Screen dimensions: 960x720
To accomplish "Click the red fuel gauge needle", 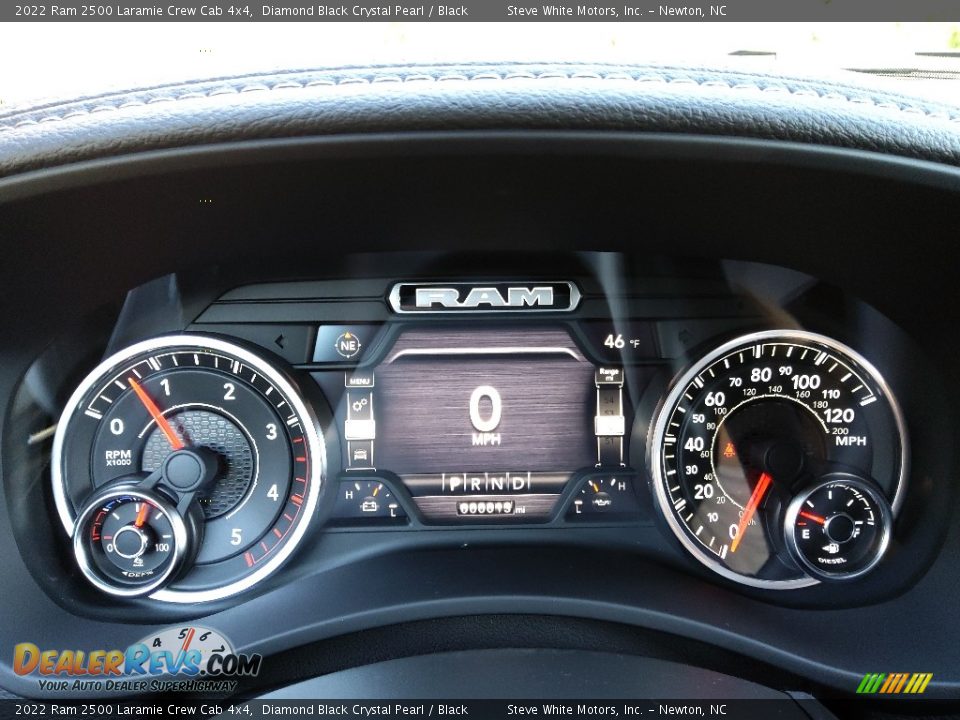I will 812,518.
